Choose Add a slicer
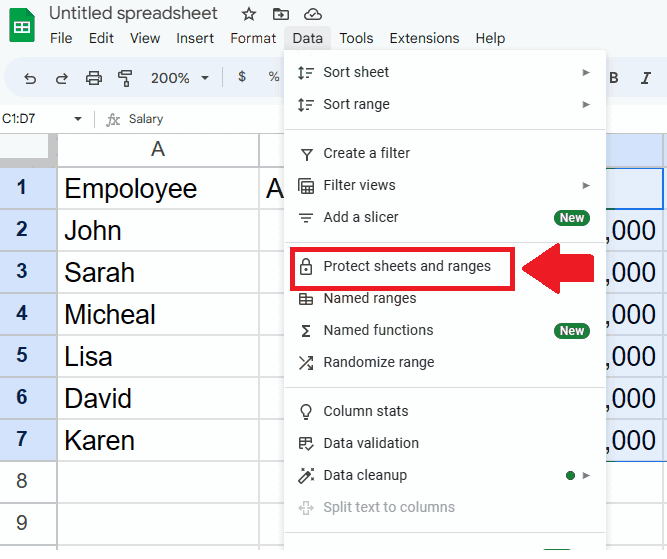This screenshot has width=667, height=559. tap(445, 217)
